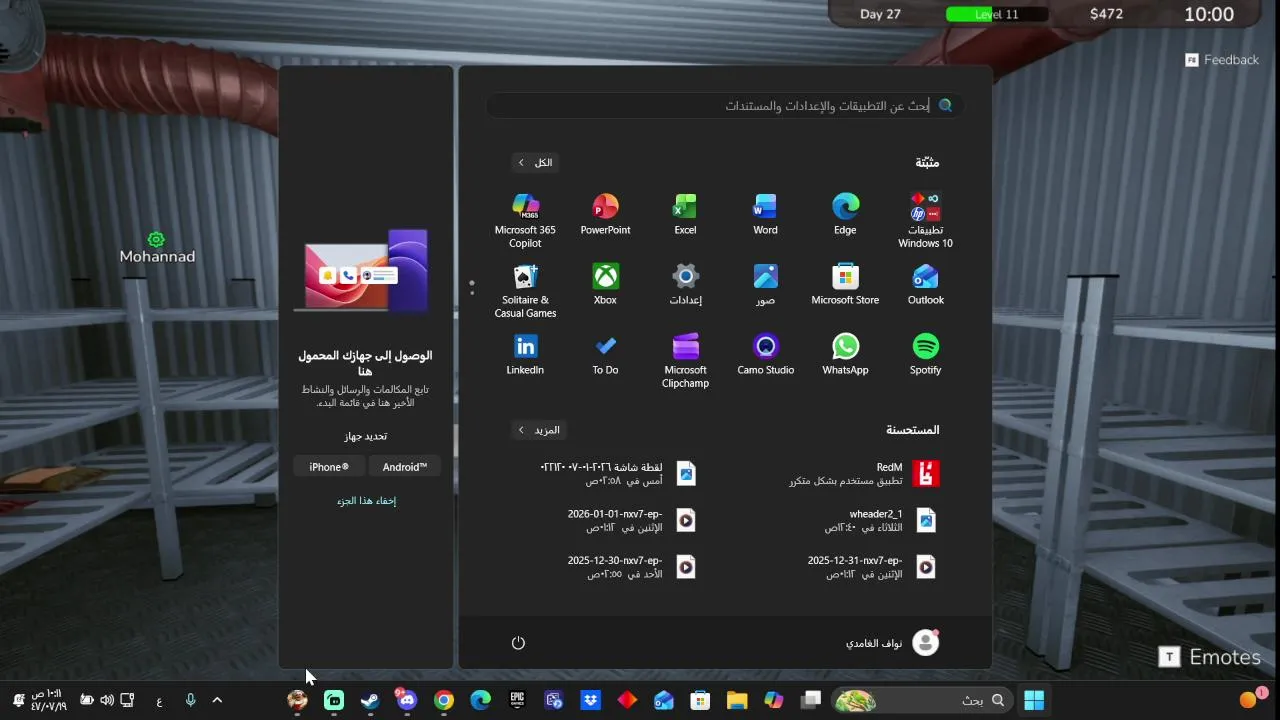The width and height of the screenshot is (1280, 720).
Task: Click the taskbar search box بحث
Action: [923, 700]
